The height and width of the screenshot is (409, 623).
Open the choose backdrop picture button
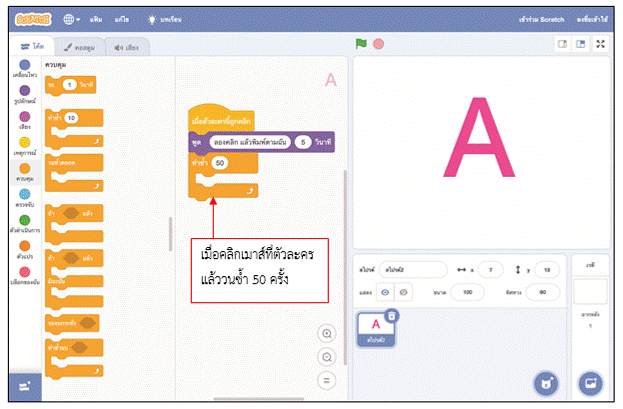(590, 382)
